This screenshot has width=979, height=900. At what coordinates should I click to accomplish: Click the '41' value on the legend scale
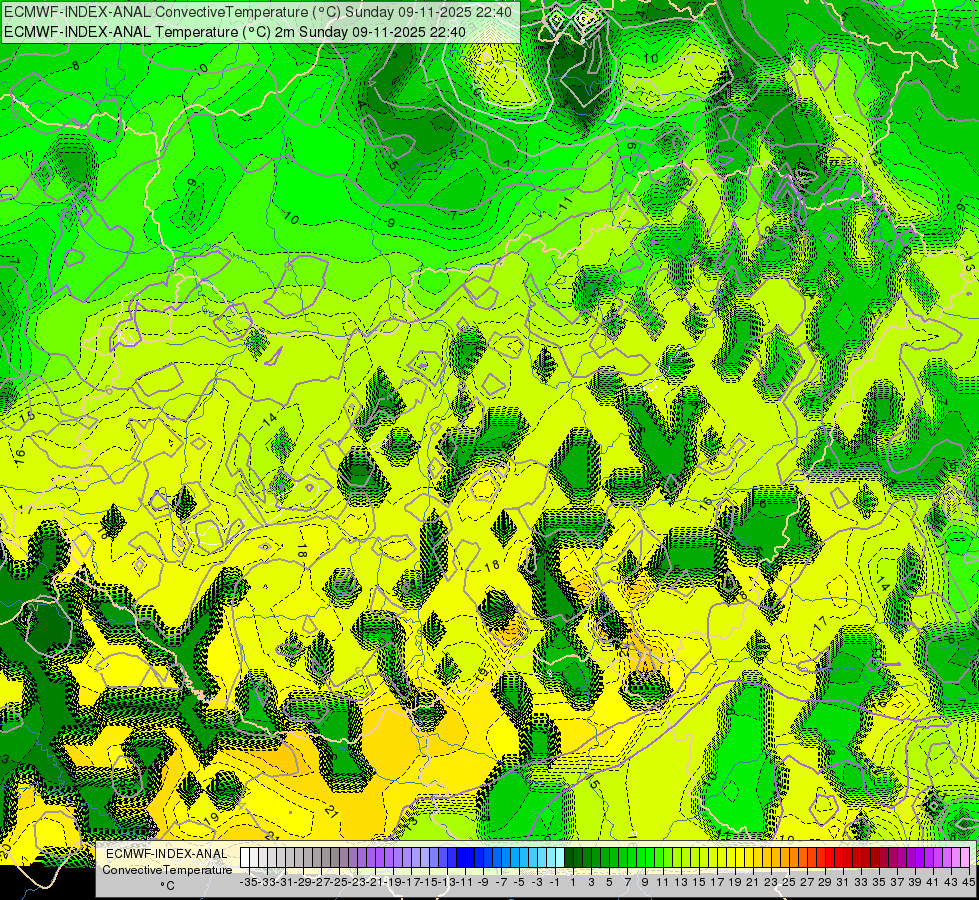[932, 882]
